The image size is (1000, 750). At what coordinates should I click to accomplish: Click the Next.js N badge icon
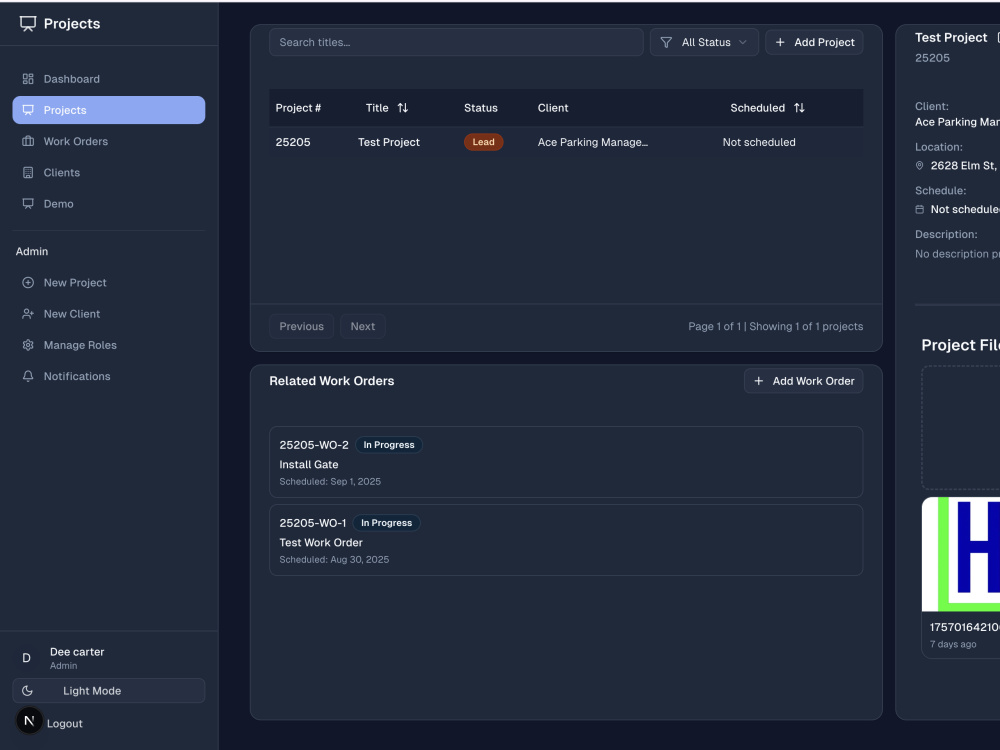pos(29,721)
